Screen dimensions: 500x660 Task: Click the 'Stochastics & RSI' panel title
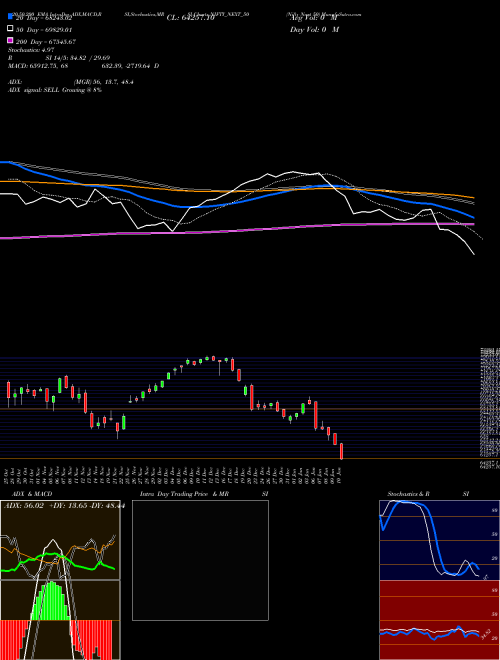tap(428, 494)
